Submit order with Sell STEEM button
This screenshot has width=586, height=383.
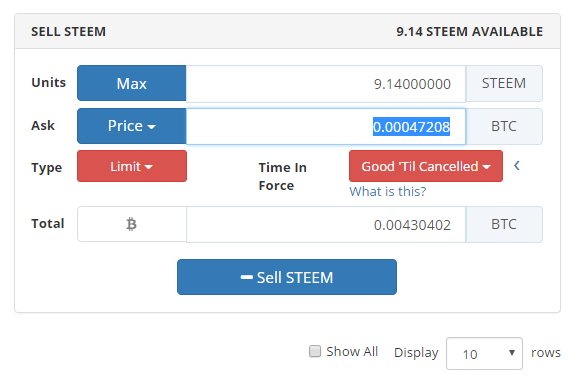point(287,277)
